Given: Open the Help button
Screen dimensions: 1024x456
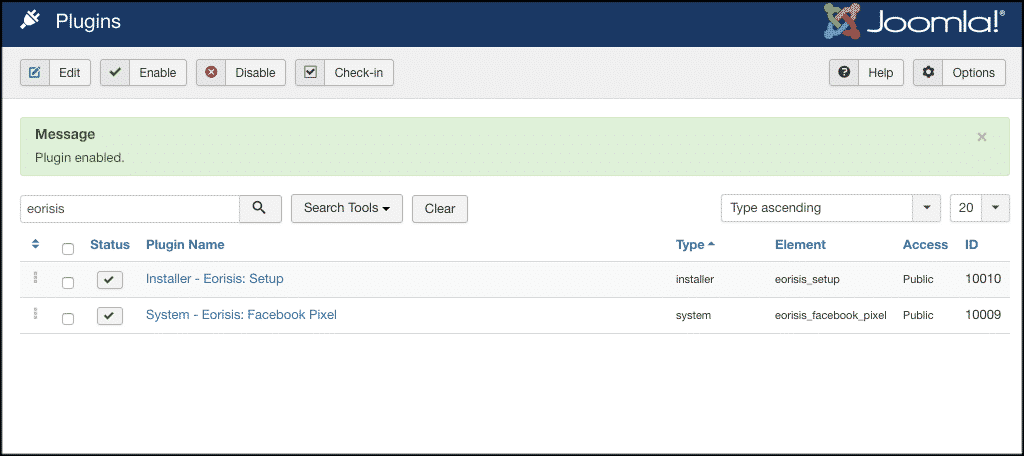Looking at the screenshot, I should click(x=867, y=73).
